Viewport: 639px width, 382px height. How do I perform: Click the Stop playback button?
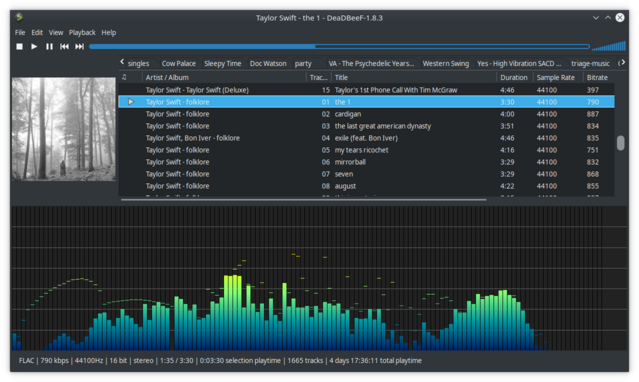pos(19,46)
